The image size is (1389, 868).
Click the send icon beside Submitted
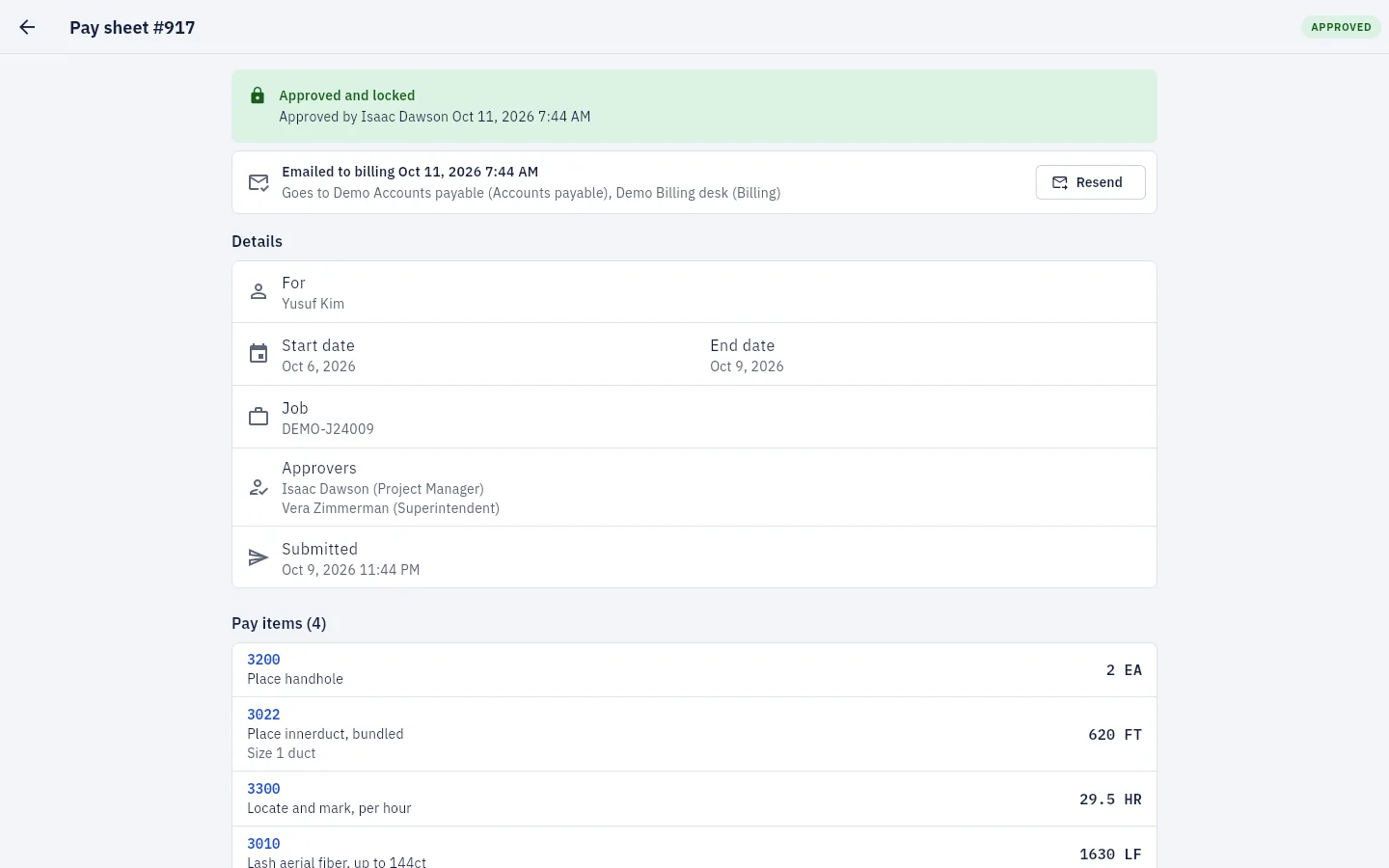pos(259,557)
